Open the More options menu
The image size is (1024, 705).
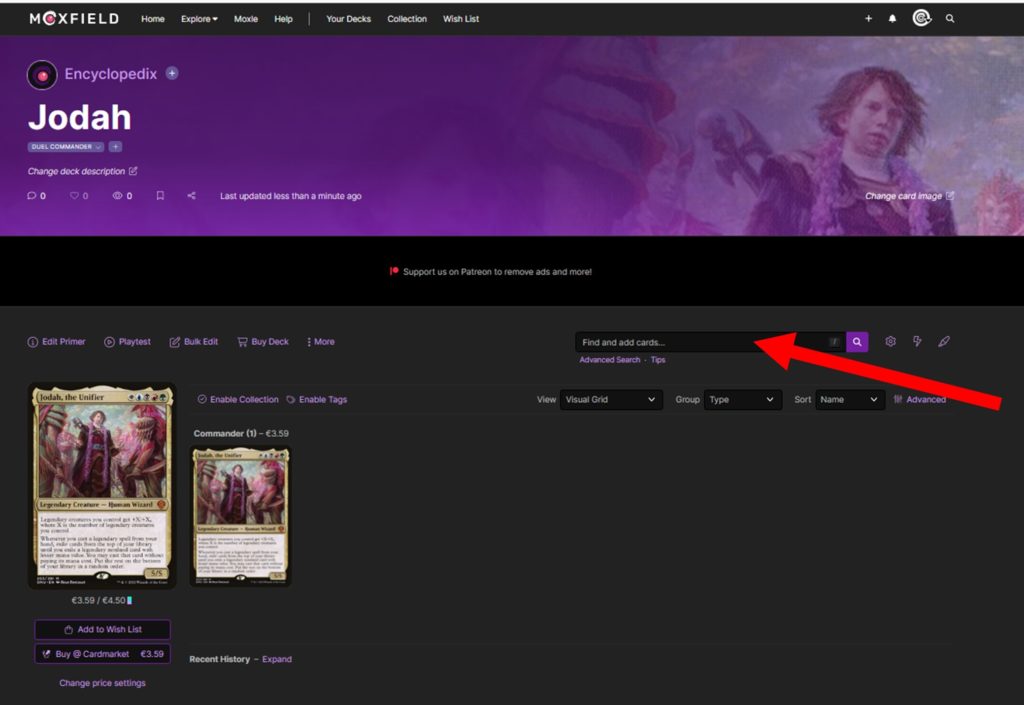[320, 341]
